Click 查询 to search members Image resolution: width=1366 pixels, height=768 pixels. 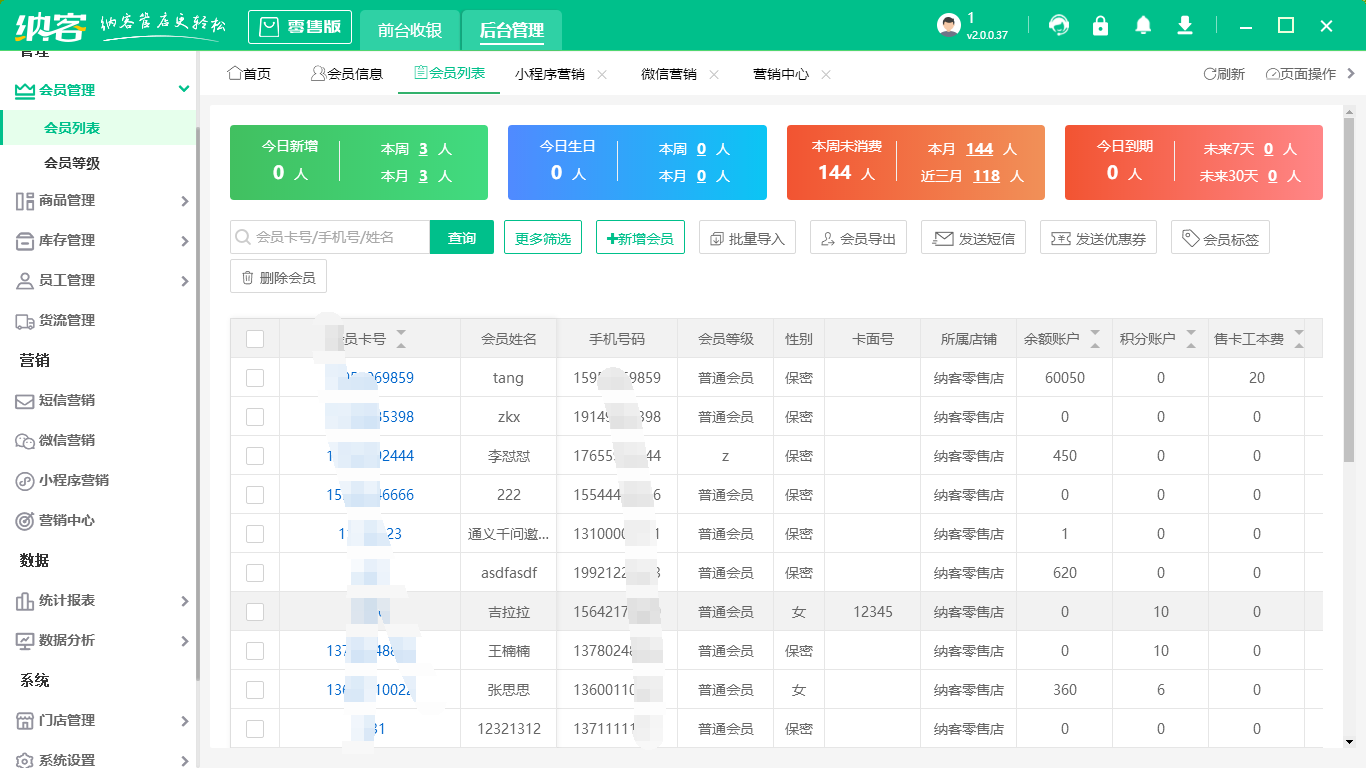pyautogui.click(x=461, y=237)
